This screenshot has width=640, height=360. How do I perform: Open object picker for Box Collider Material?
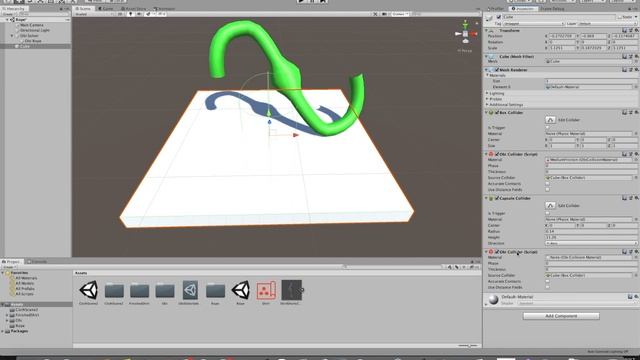click(x=636, y=134)
